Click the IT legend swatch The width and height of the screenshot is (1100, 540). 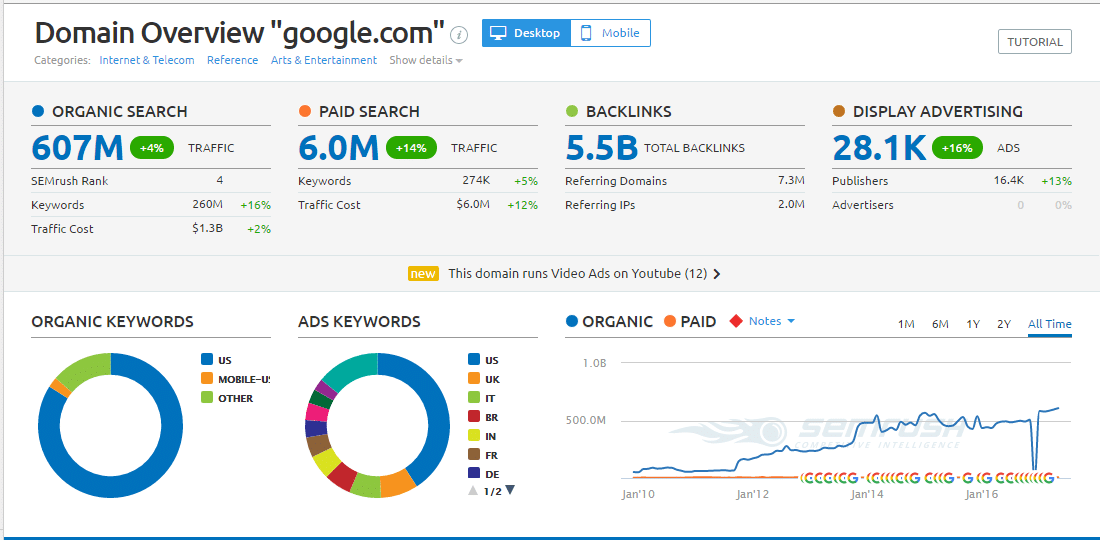(474, 398)
